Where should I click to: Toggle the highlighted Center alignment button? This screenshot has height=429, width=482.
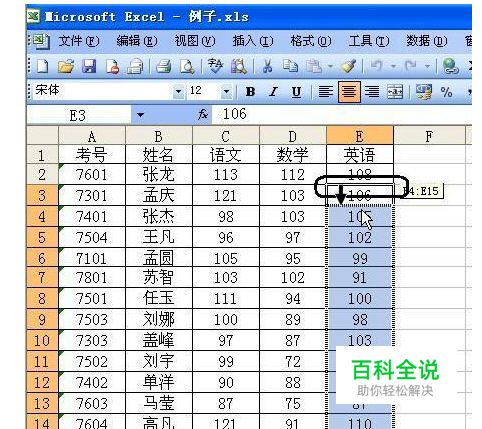(349, 91)
